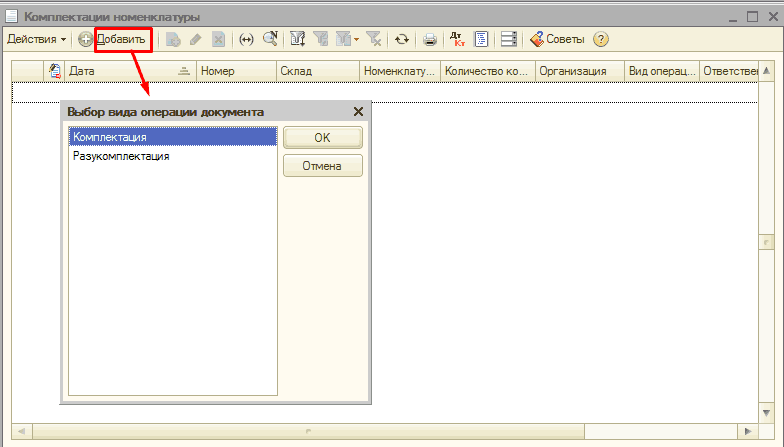Image resolution: width=784 pixels, height=447 pixels.
Task: Click the horizontal scrollbar right arrow
Action: point(748,430)
